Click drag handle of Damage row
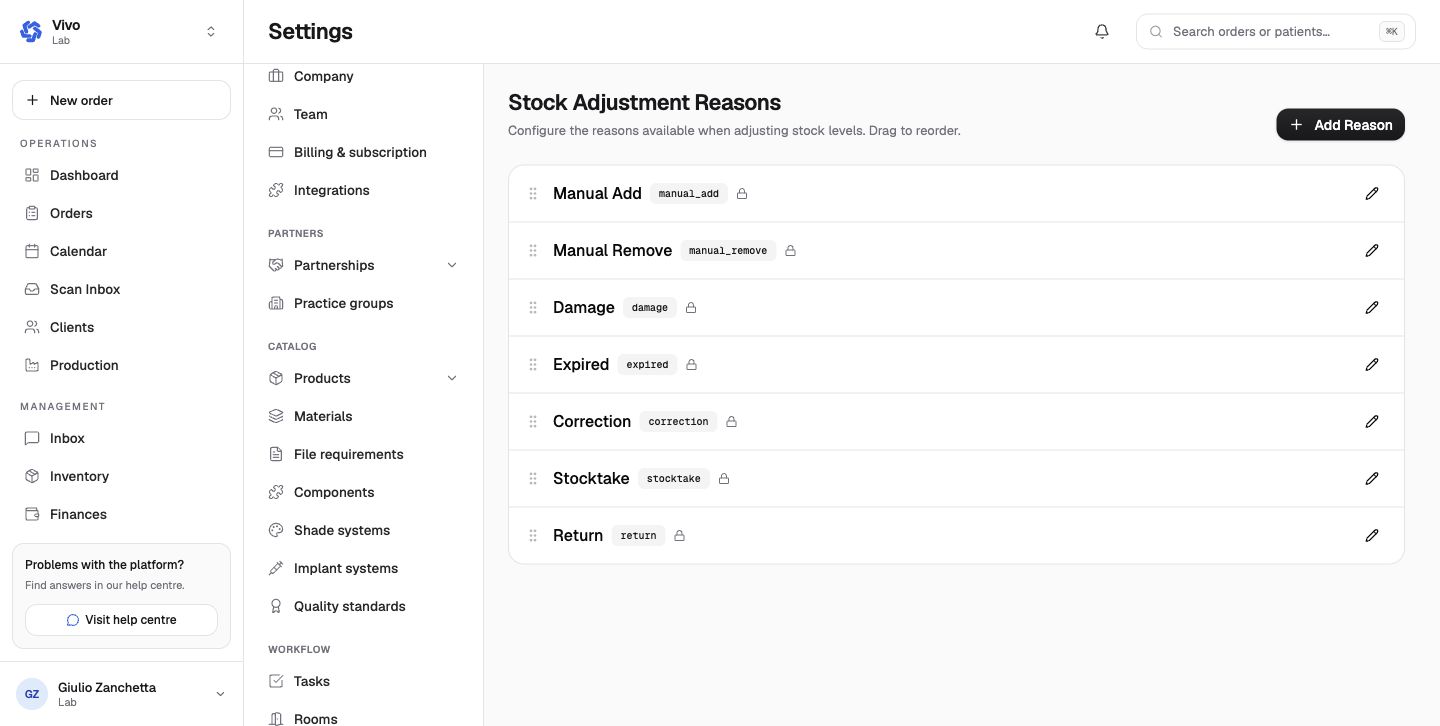Image resolution: width=1440 pixels, height=726 pixels. [x=533, y=307]
